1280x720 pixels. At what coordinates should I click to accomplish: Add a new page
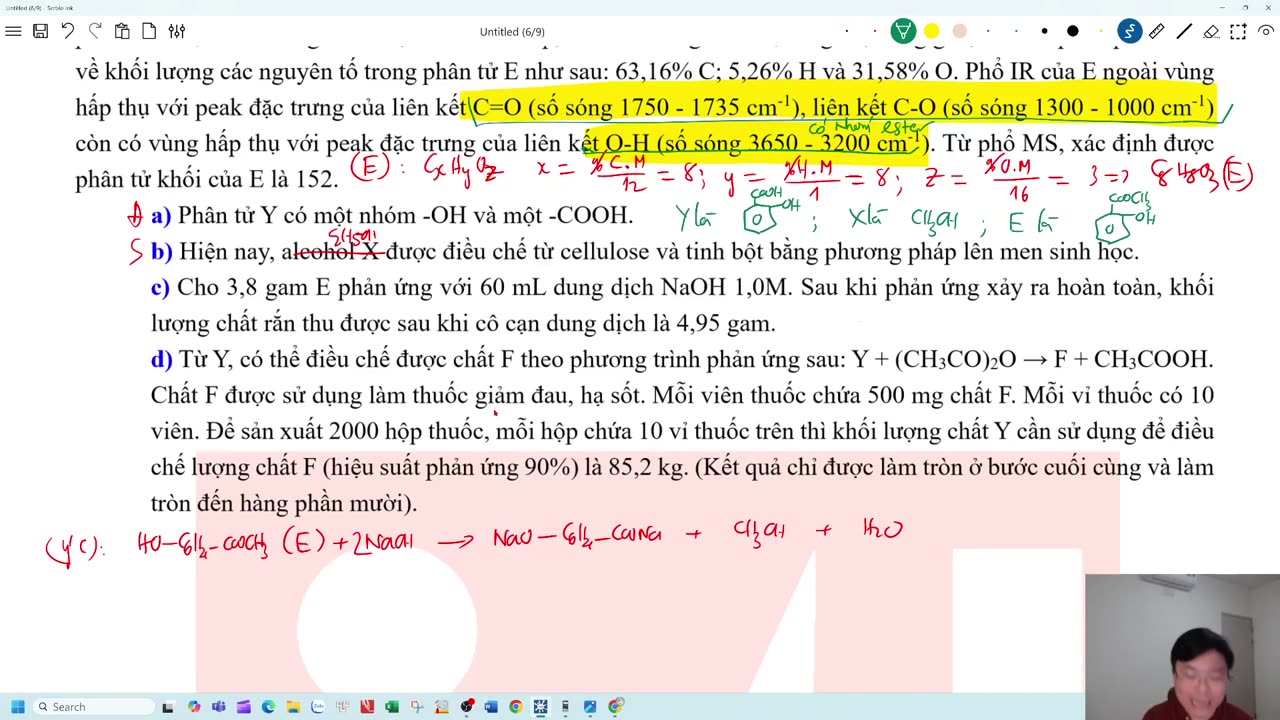click(149, 31)
